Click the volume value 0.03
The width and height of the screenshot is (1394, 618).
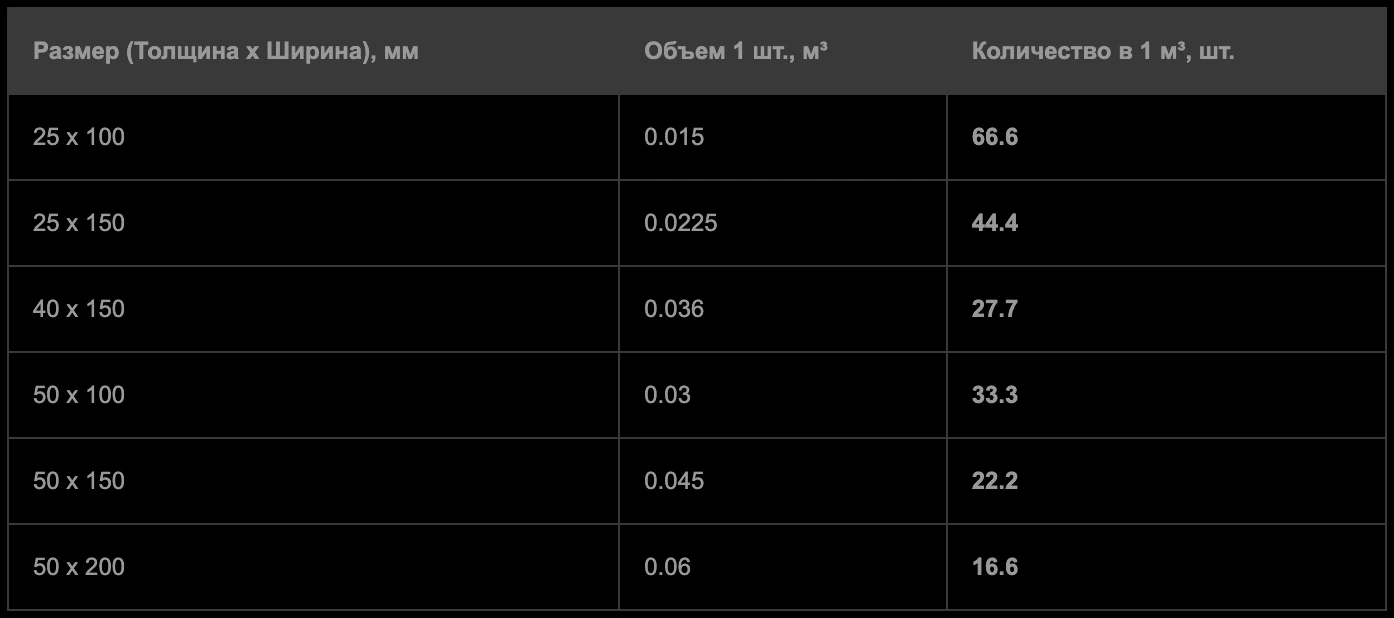[668, 395]
